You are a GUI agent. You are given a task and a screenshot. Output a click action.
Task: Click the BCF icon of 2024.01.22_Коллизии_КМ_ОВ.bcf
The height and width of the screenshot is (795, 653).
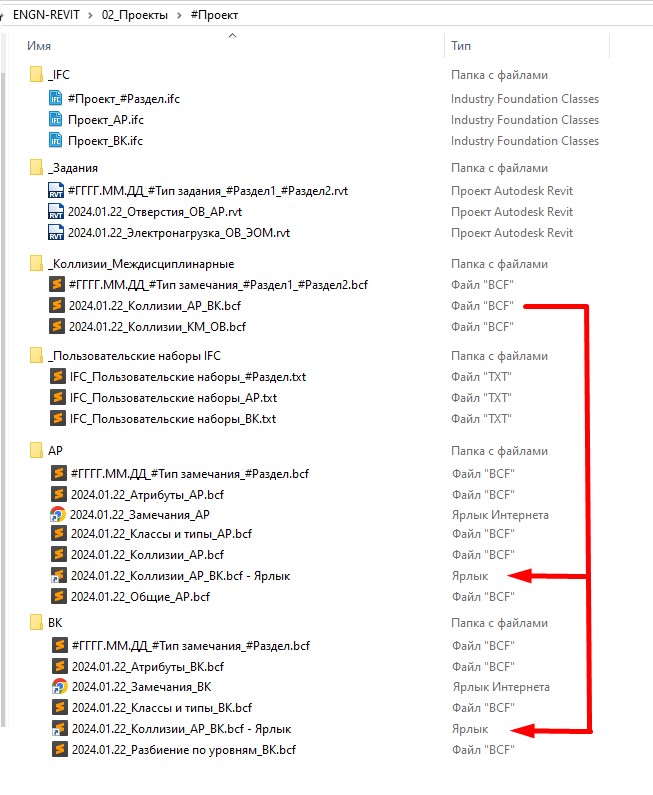click(x=57, y=326)
